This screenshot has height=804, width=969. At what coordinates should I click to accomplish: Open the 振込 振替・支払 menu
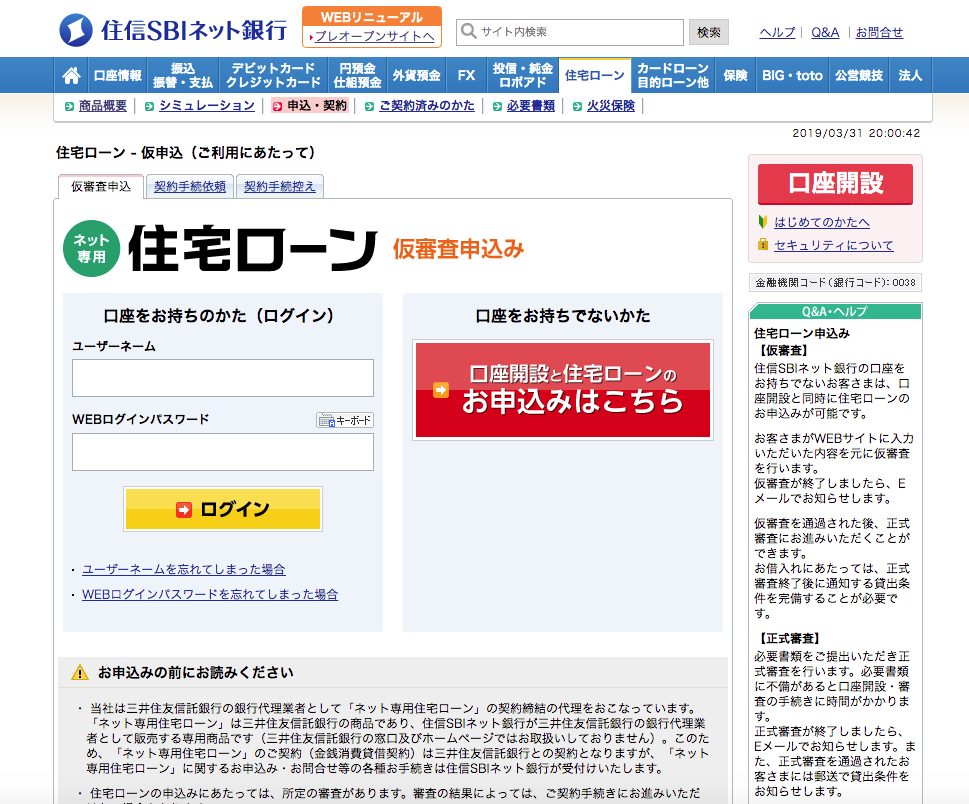[x=183, y=75]
